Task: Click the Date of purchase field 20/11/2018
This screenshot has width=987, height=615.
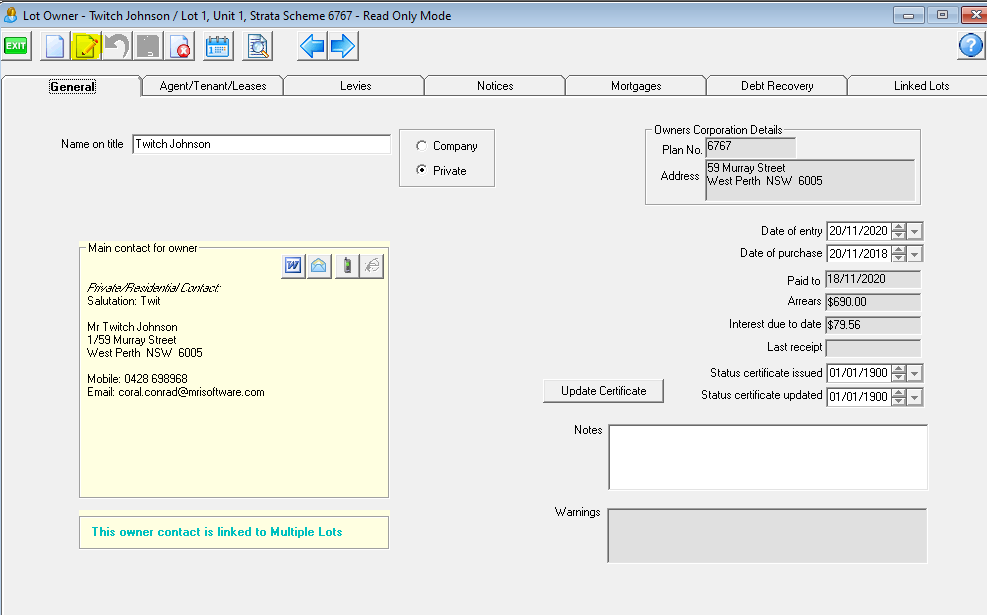Action: (x=859, y=254)
